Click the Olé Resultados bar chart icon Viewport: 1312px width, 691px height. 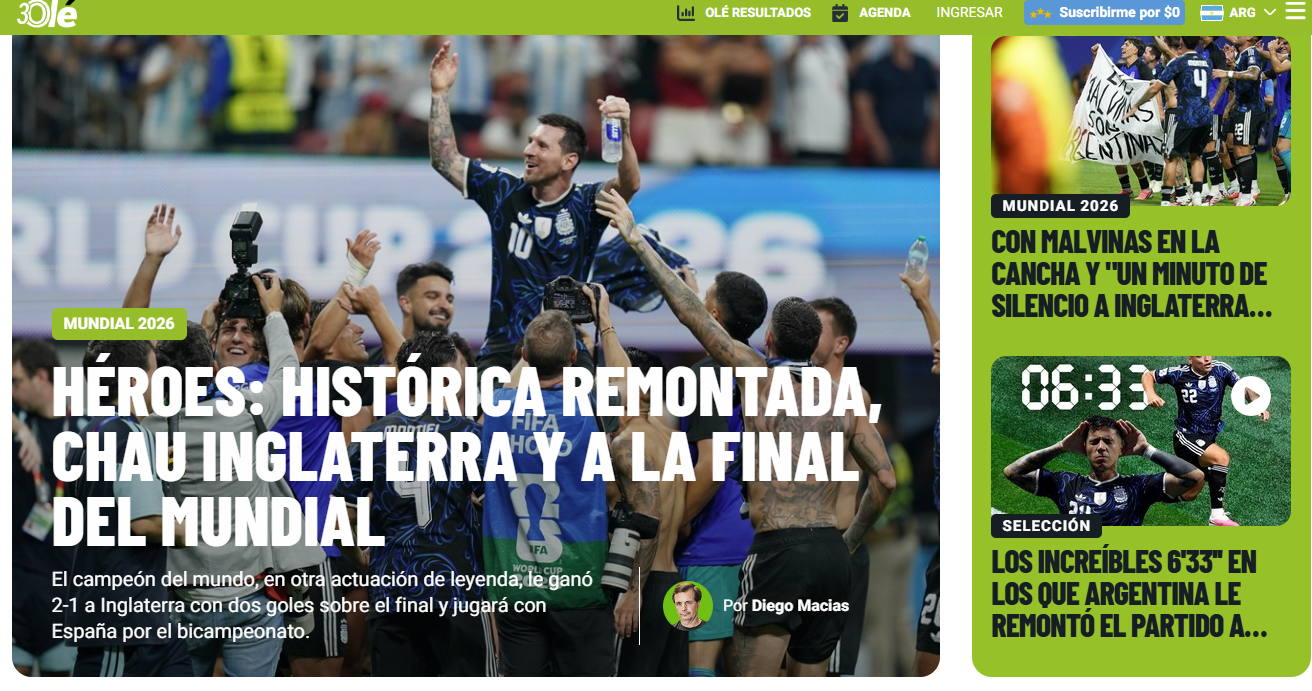[686, 13]
